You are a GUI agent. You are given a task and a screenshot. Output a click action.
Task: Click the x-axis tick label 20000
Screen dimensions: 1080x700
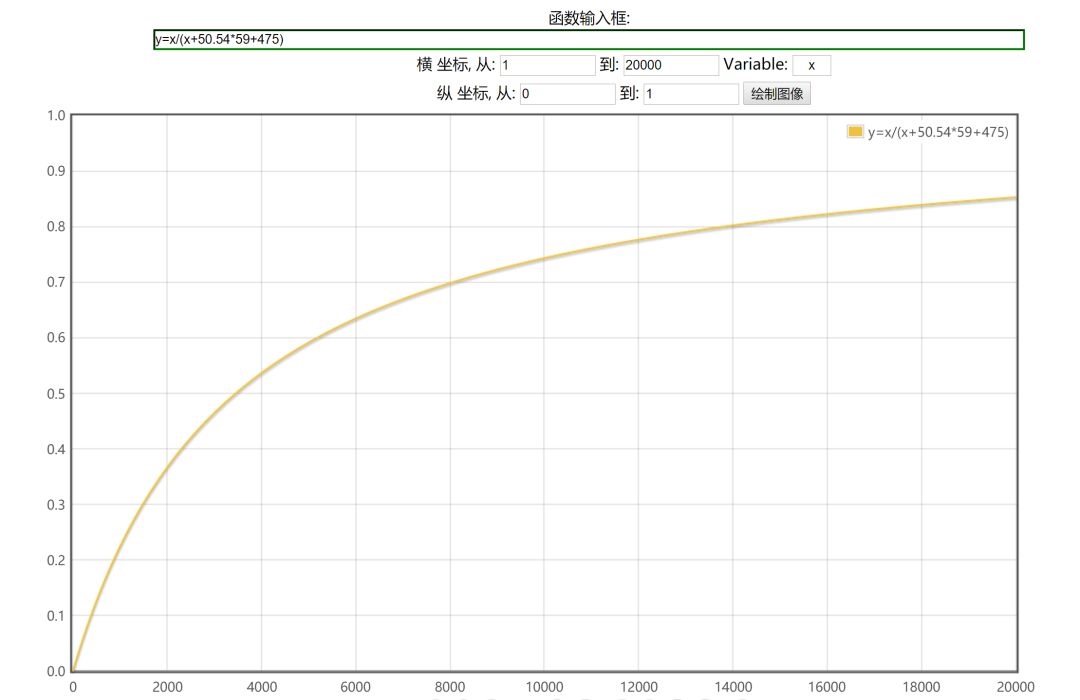(1015, 687)
